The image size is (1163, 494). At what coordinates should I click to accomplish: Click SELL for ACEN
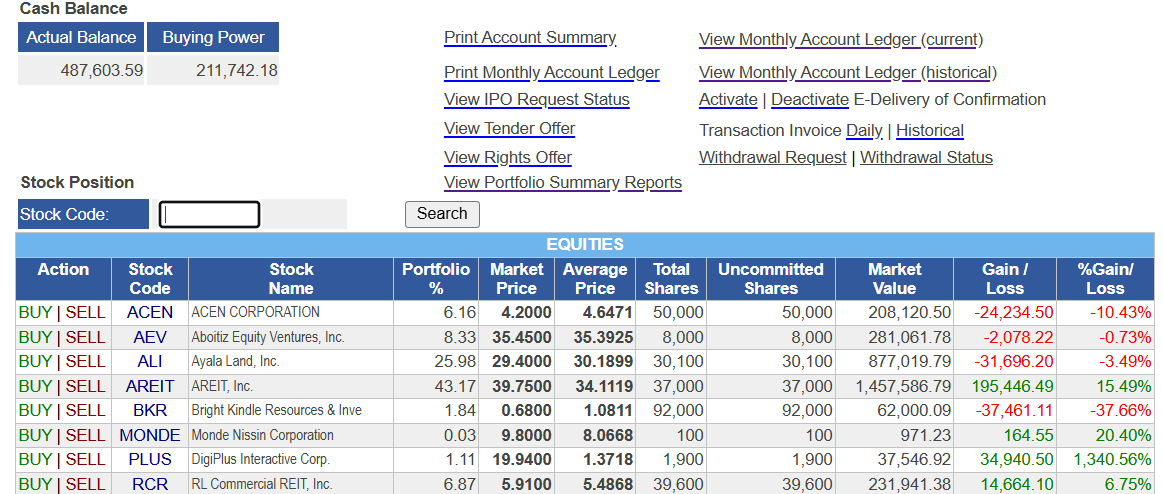coord(85,312)
